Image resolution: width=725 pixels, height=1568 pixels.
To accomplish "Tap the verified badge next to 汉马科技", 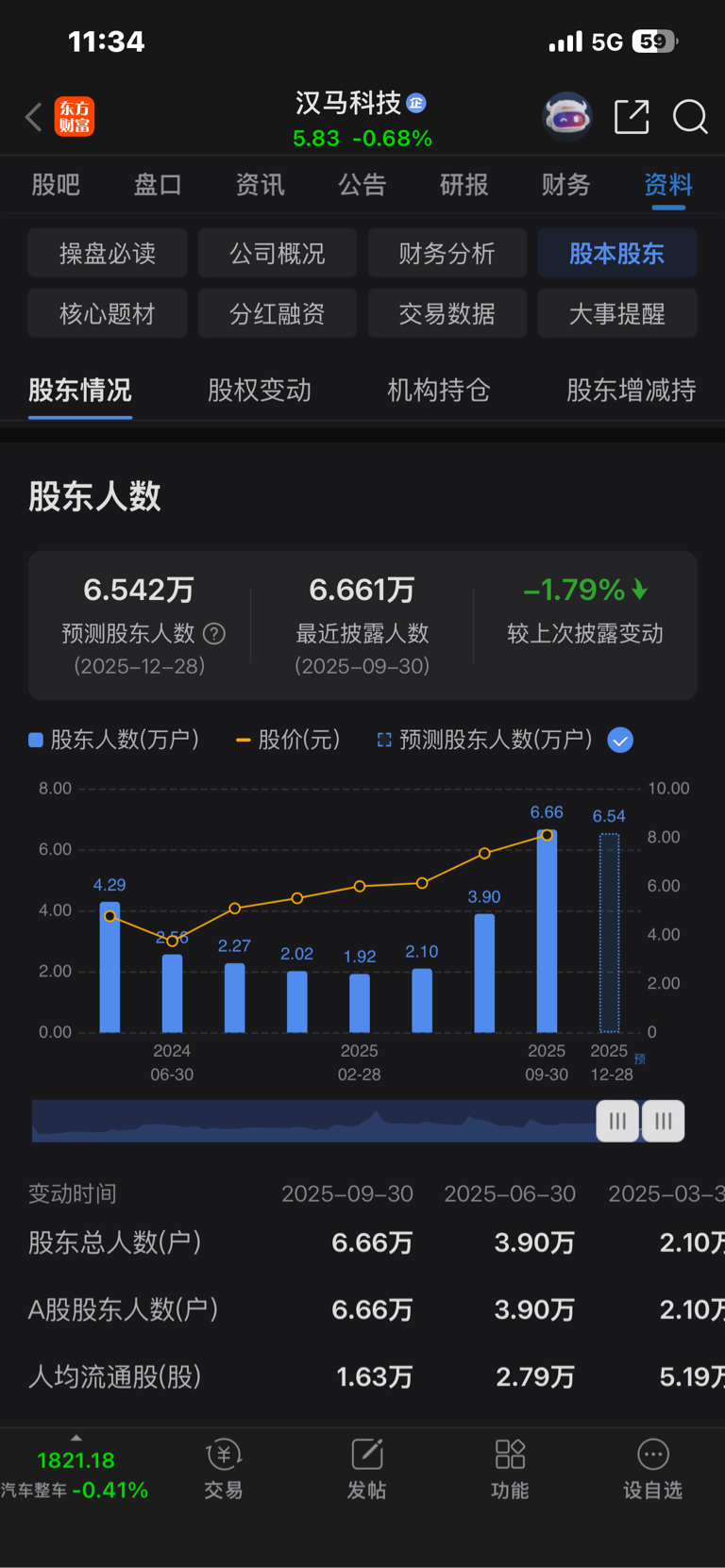I will pyautogui.click(x=416, y=103).
